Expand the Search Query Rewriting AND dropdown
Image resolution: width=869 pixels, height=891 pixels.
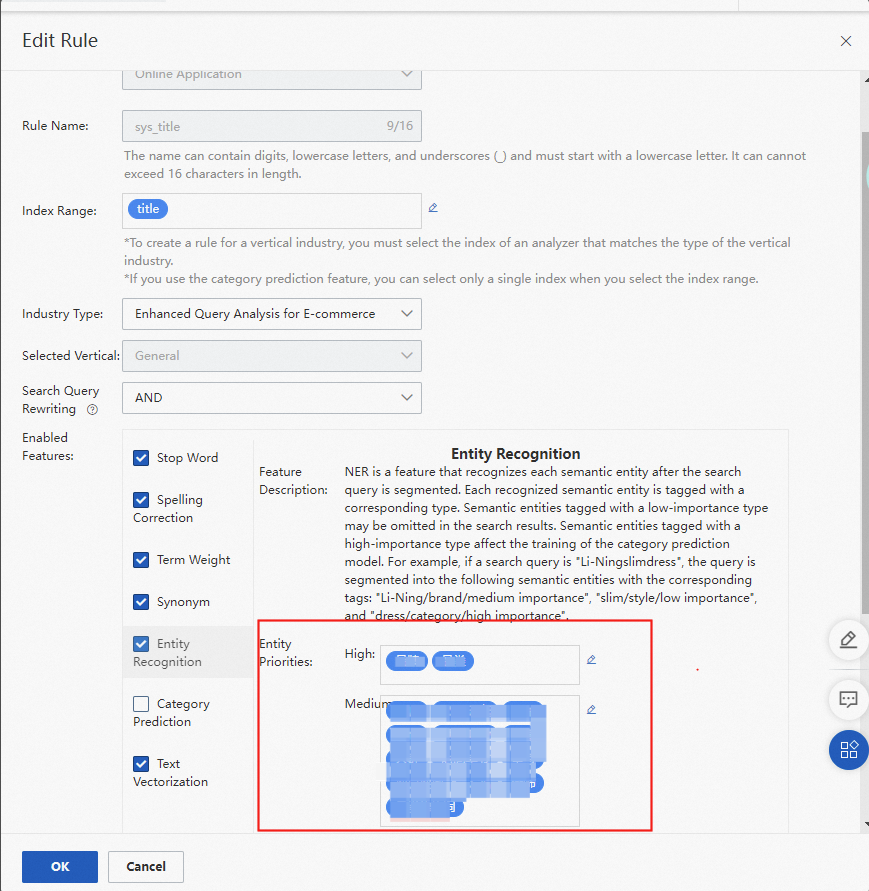click(272, 398)
